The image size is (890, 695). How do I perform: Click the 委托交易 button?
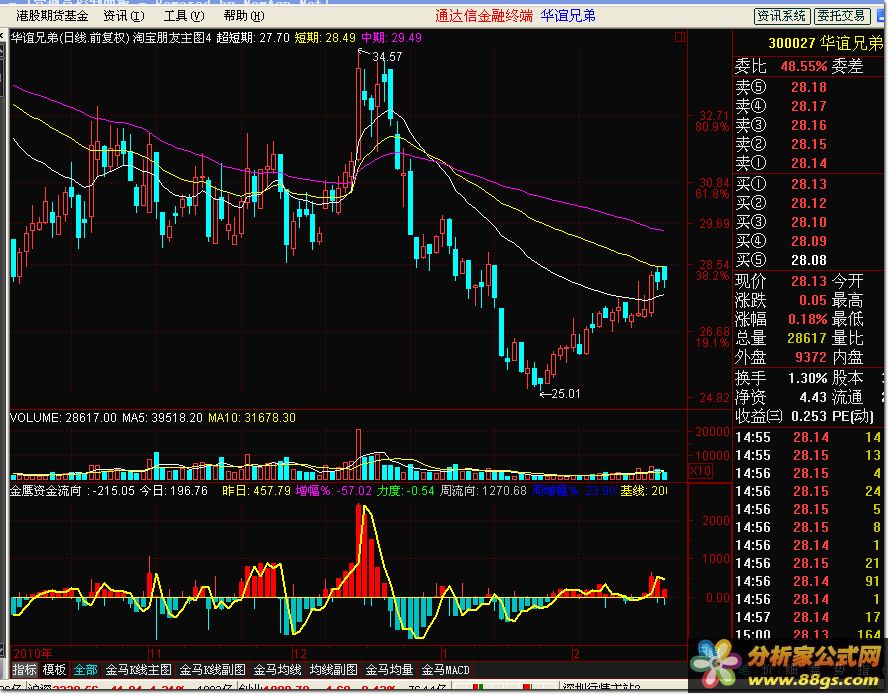(x=842, y=16)
